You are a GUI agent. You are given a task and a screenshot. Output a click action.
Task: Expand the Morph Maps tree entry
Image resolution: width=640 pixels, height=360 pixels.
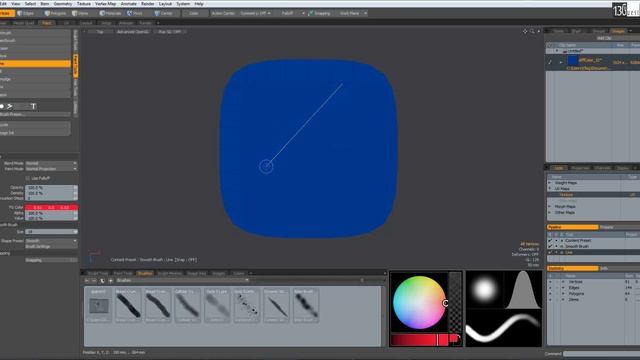tap(550, 207)
